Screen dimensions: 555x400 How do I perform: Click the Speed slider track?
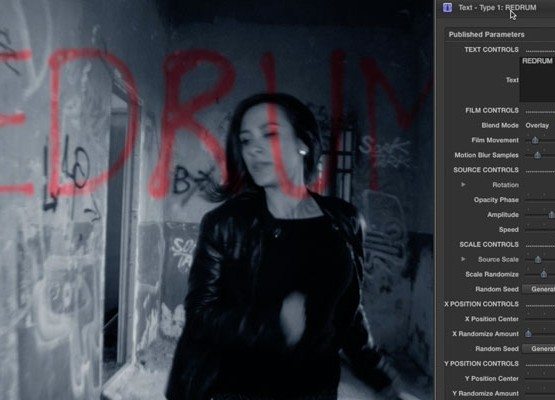click(x=540, y=230)
